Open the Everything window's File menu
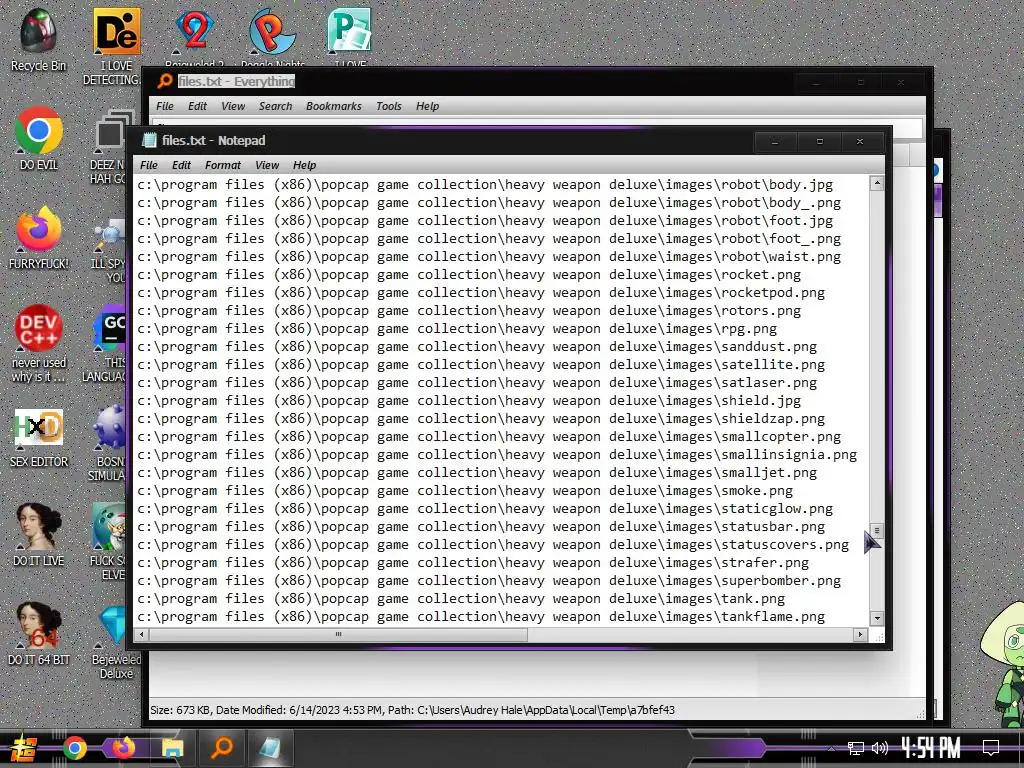The image size is (1024, 768). (165, 106)
